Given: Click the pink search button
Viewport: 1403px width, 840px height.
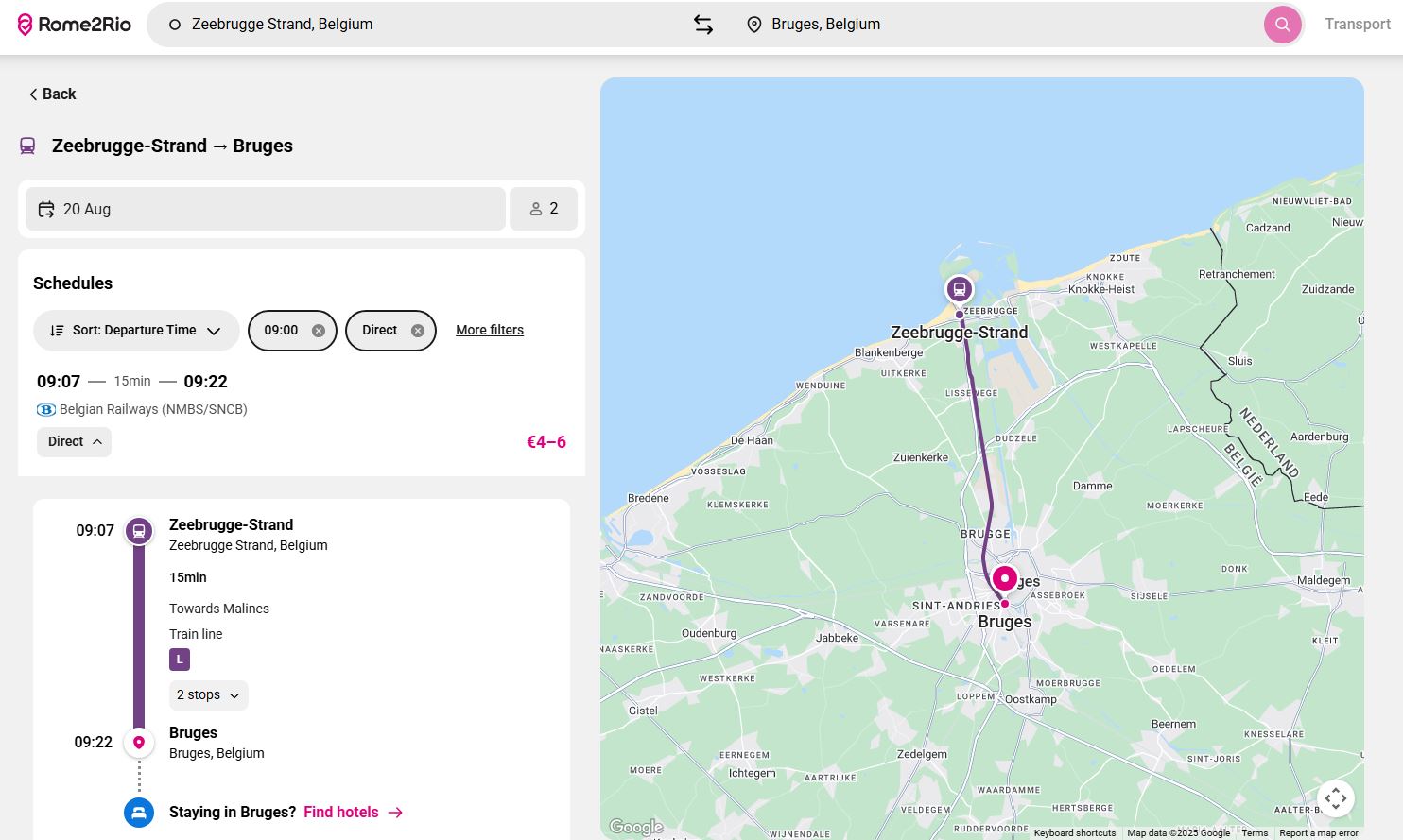Looking at the screenshot, I should pyautogui.click(x=1282, y=25).
